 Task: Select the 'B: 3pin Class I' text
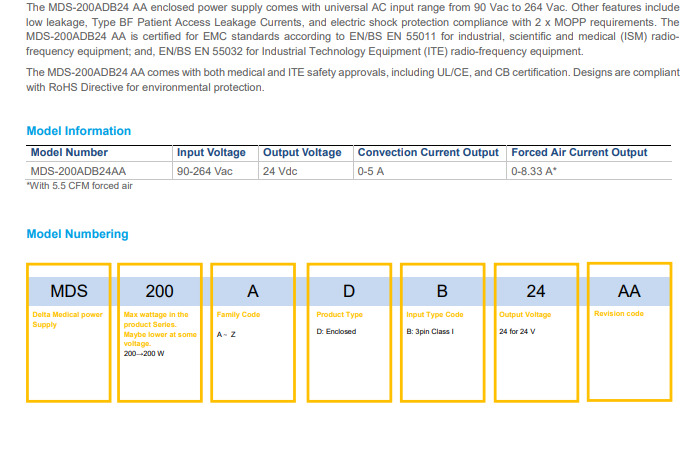430,330
